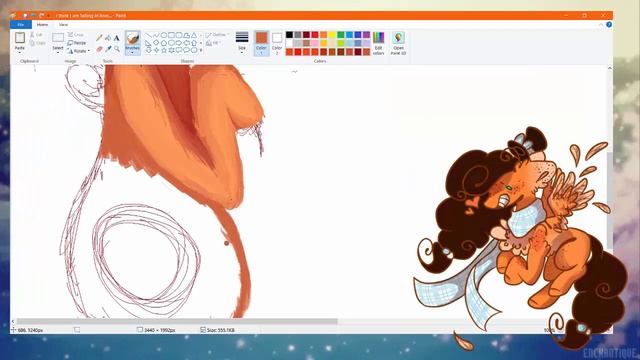Click the horizontal scrollbar thumb
The width and height of the screenshot is (640, 360).
[x=177, y=322]
